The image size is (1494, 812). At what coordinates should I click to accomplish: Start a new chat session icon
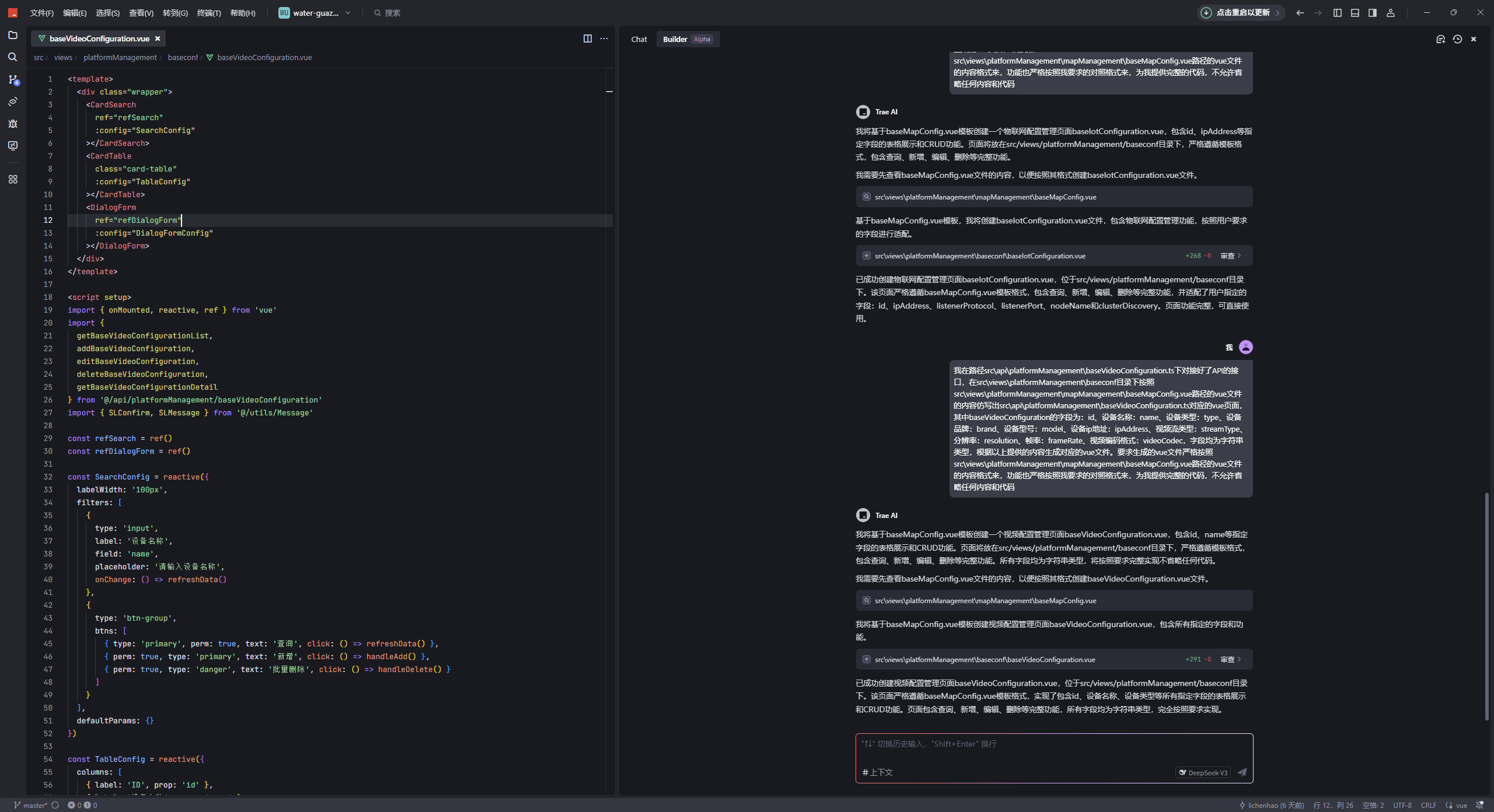[x=1440, y=39]
